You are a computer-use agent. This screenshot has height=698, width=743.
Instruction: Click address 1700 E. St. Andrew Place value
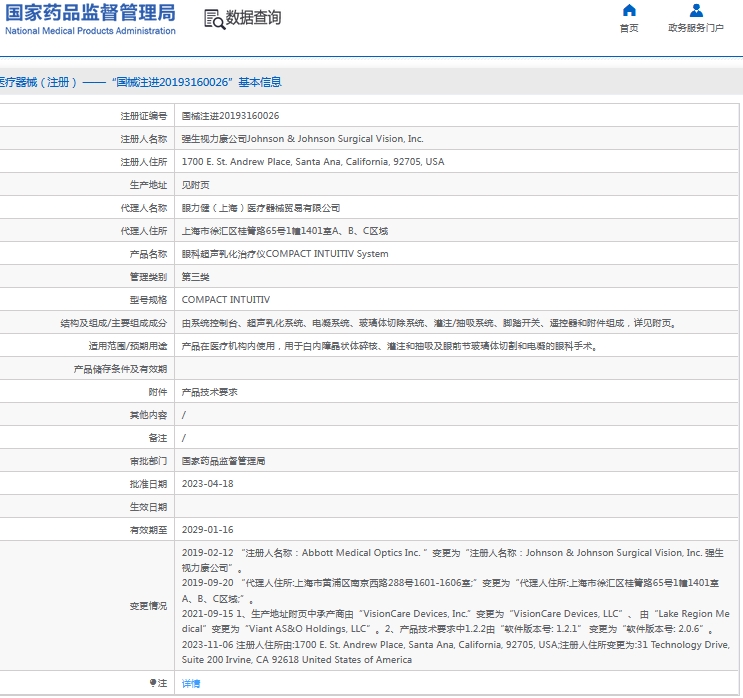click(313, 162)
